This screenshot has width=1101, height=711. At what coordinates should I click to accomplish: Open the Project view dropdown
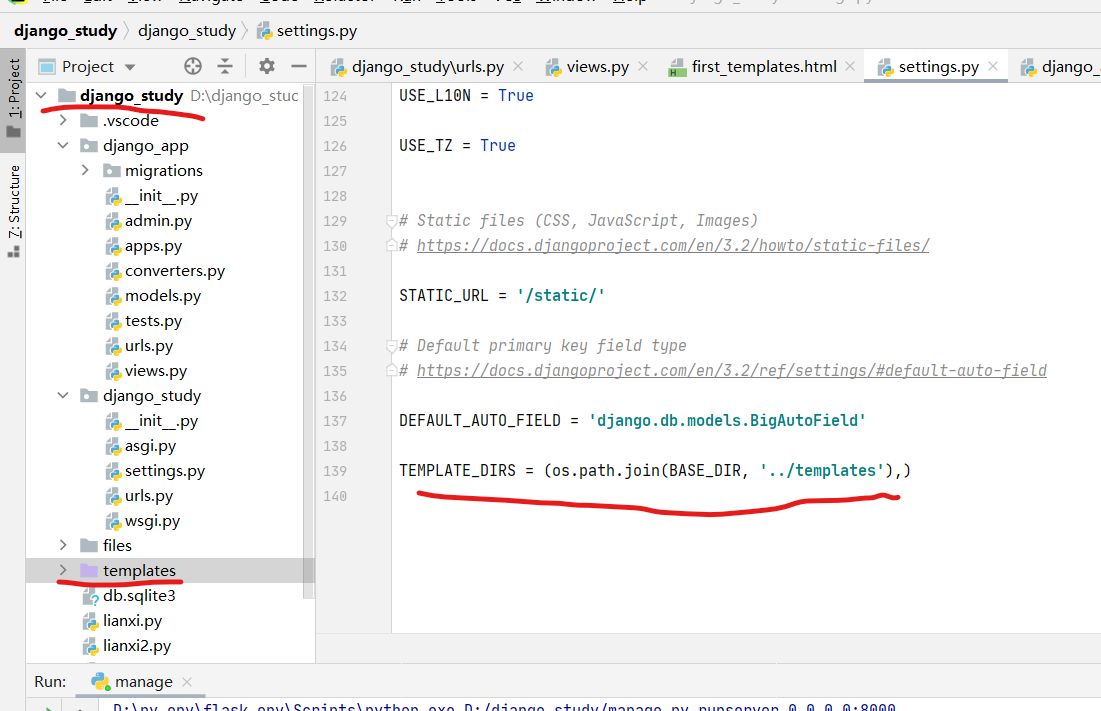click(130, 67)
